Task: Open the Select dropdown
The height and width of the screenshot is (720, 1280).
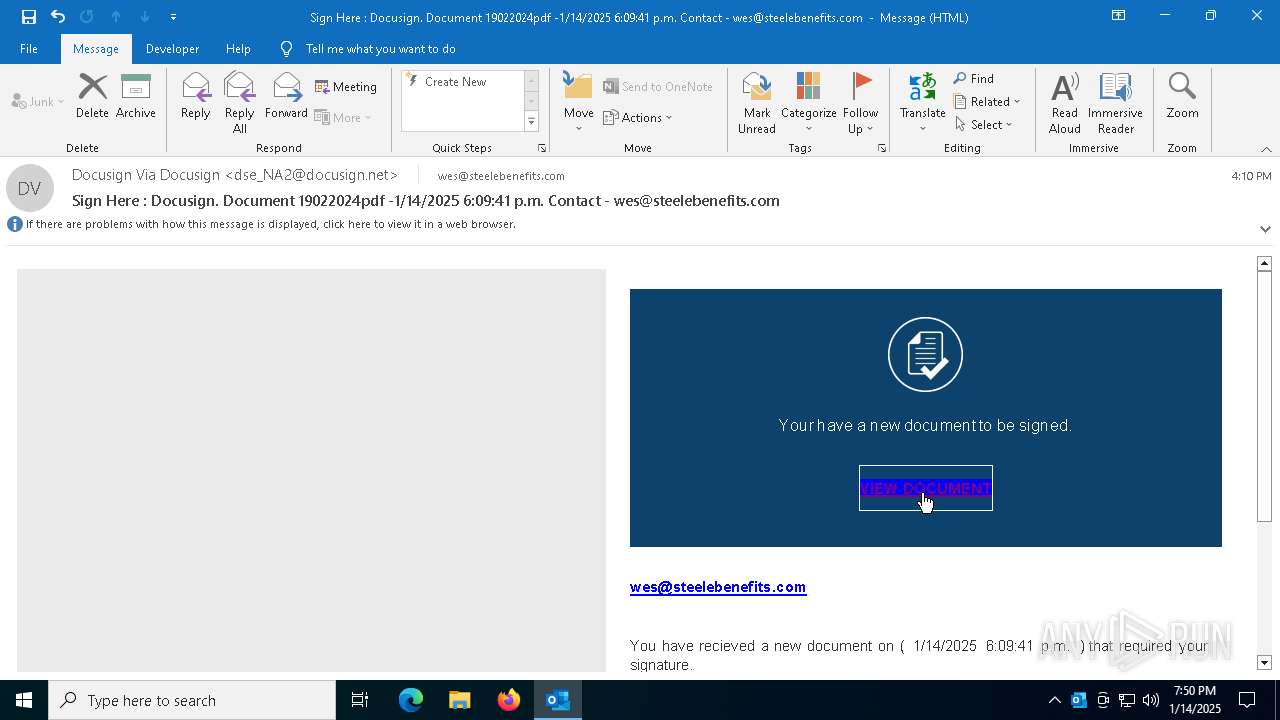Action: point(984,125)
